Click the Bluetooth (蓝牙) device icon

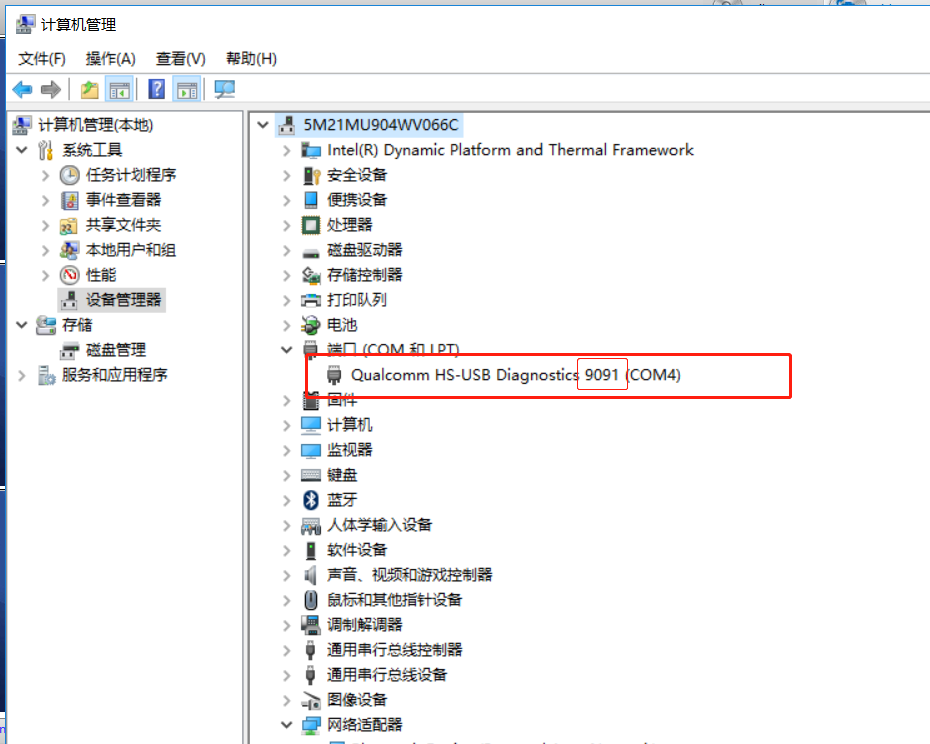pos(311,500)
